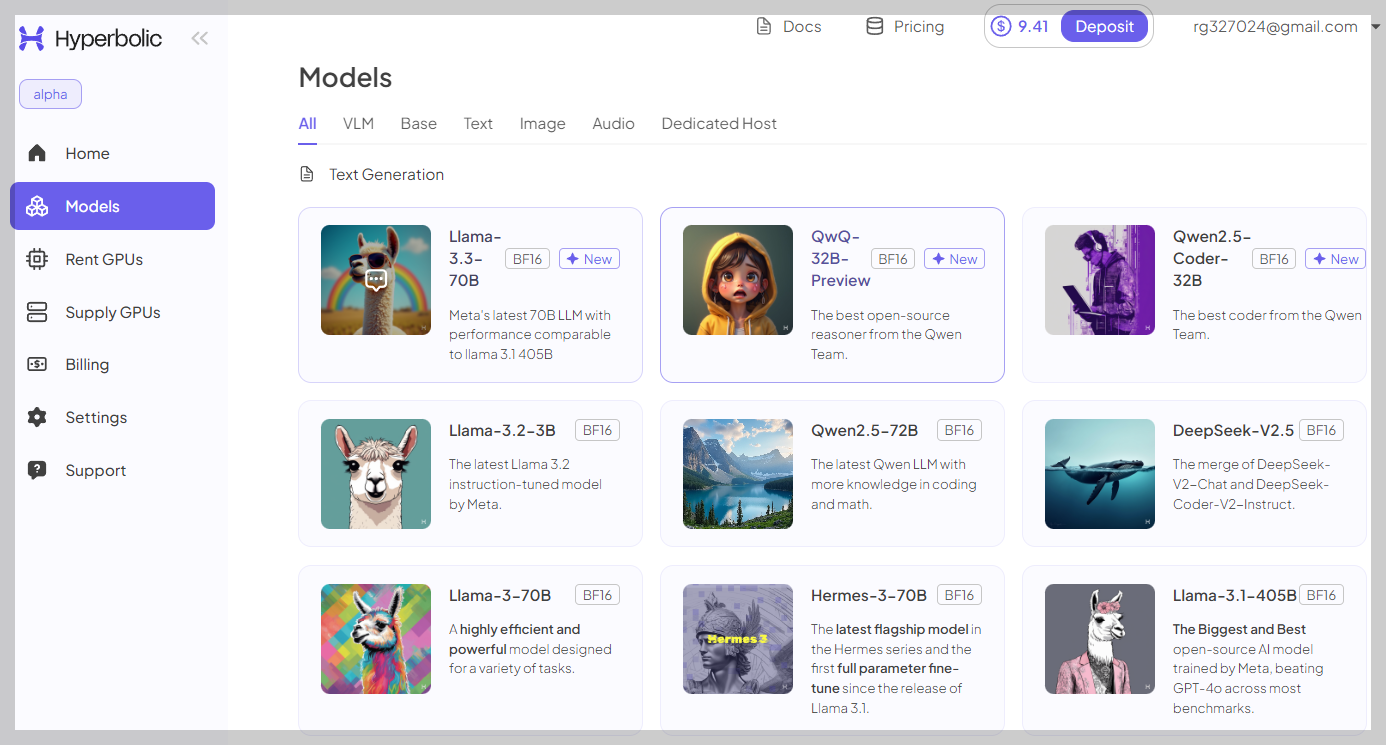The height and width of the screenshot is (745, 1386).
Task: Click the Llama-3.3-70B description text
Action: click(531, 335)
